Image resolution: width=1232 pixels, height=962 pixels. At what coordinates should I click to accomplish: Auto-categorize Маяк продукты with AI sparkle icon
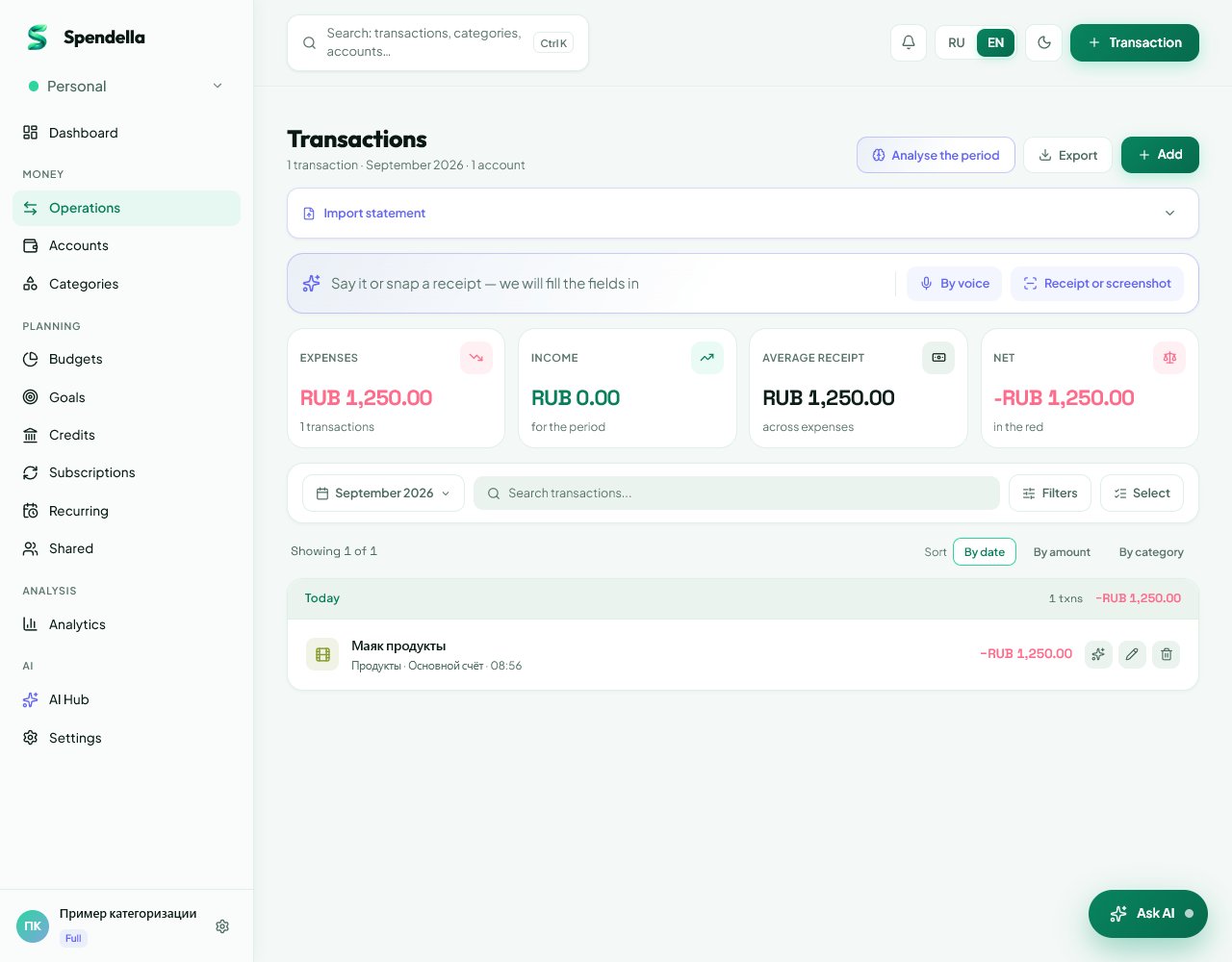coord(1098,654)
